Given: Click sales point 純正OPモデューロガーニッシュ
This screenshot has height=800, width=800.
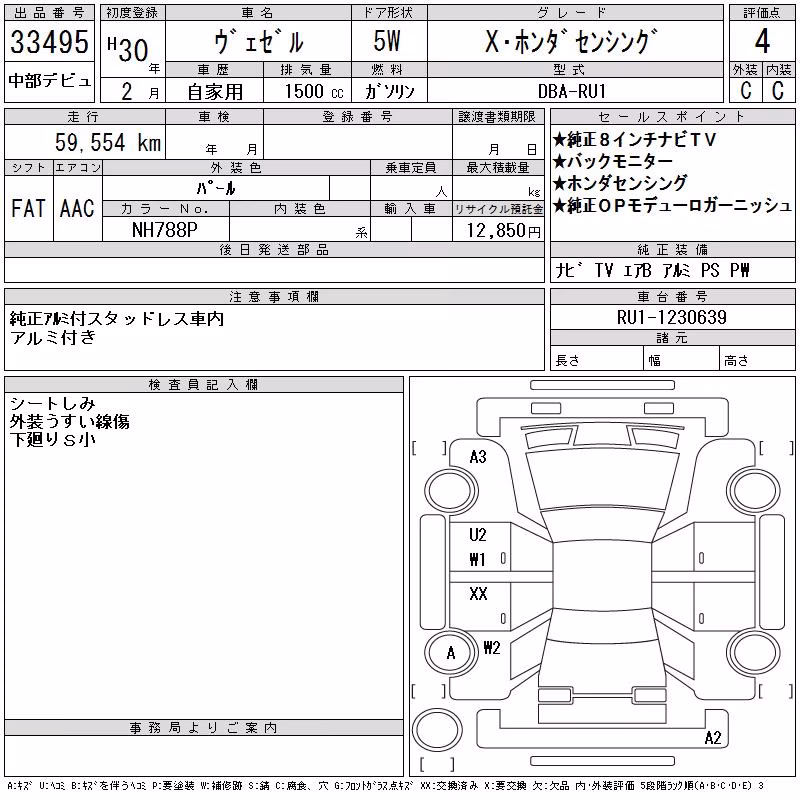Looking at the screenshot, I should pyautogui.click(x=672, y=205).
